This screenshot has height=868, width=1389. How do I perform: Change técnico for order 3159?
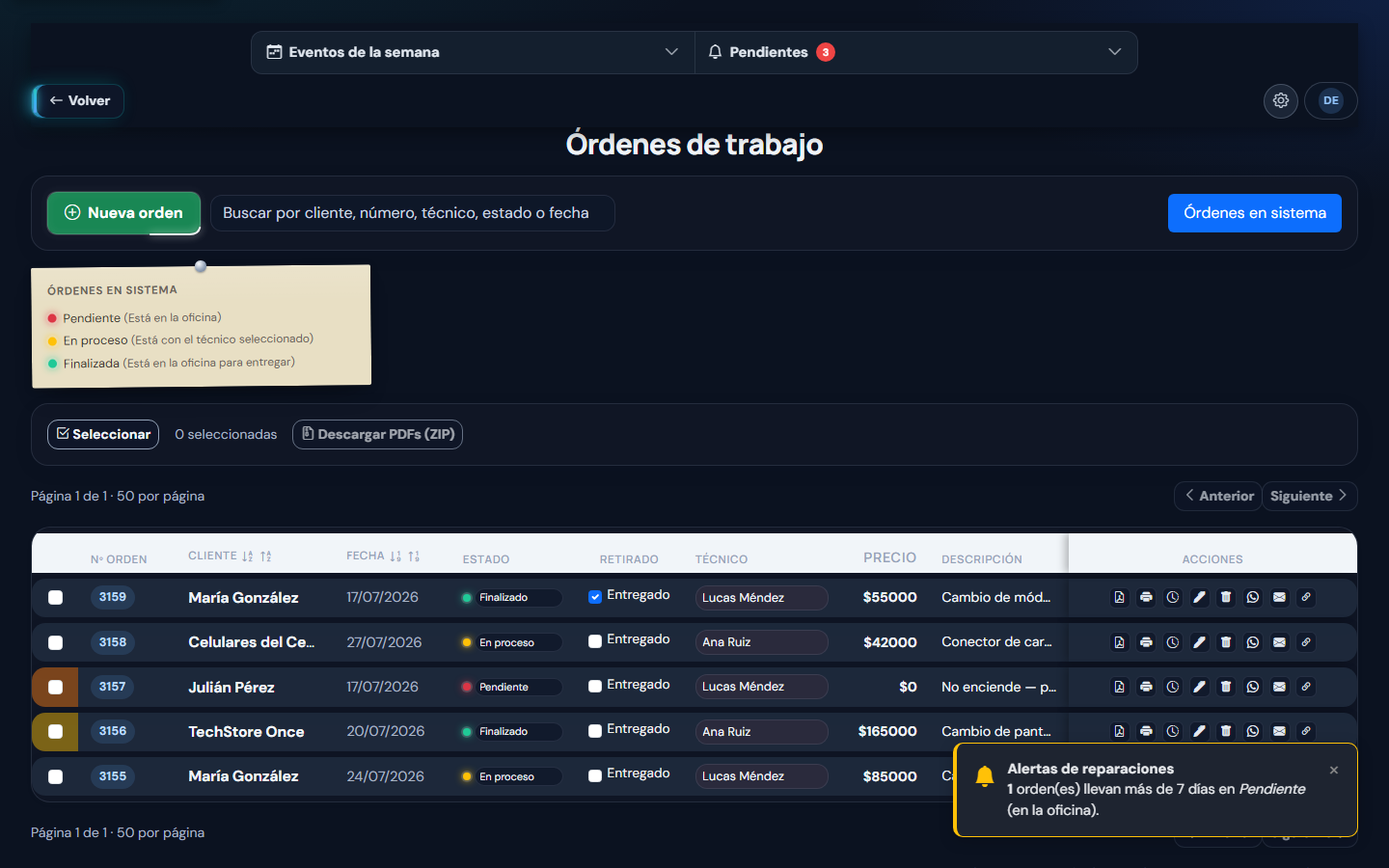coord(761,598)
